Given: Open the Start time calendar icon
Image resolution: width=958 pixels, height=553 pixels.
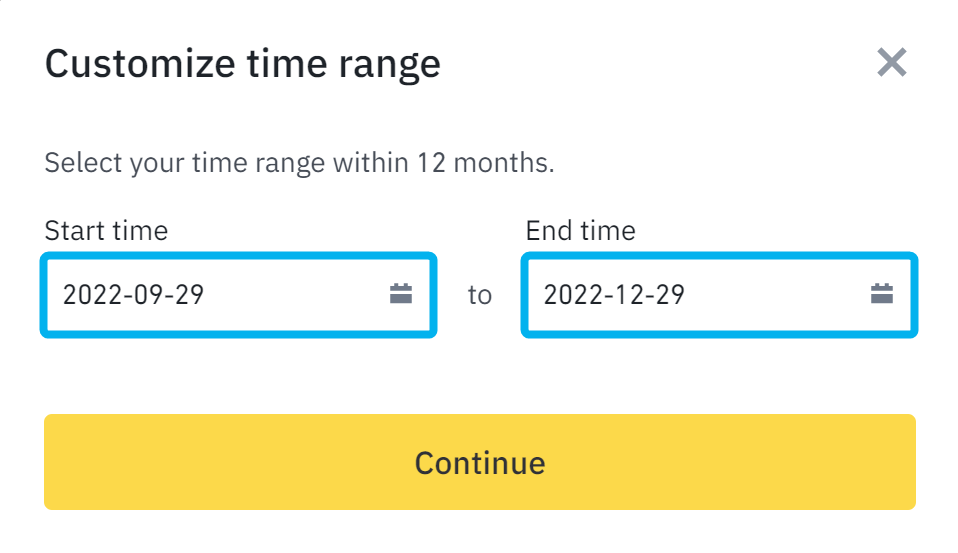Looking at the screenshot, I should click(x=401, y=294).
